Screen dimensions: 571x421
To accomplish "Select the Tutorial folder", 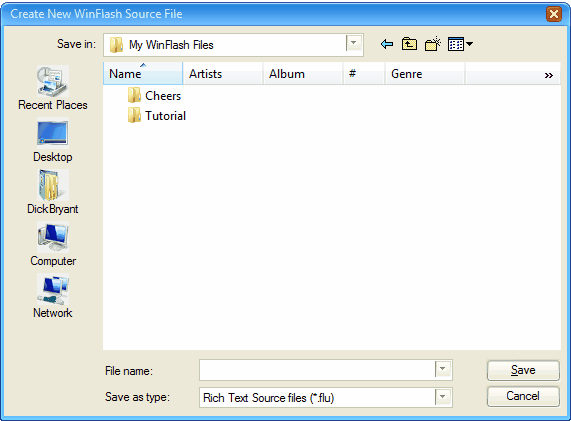I will [x=157, y=116].
